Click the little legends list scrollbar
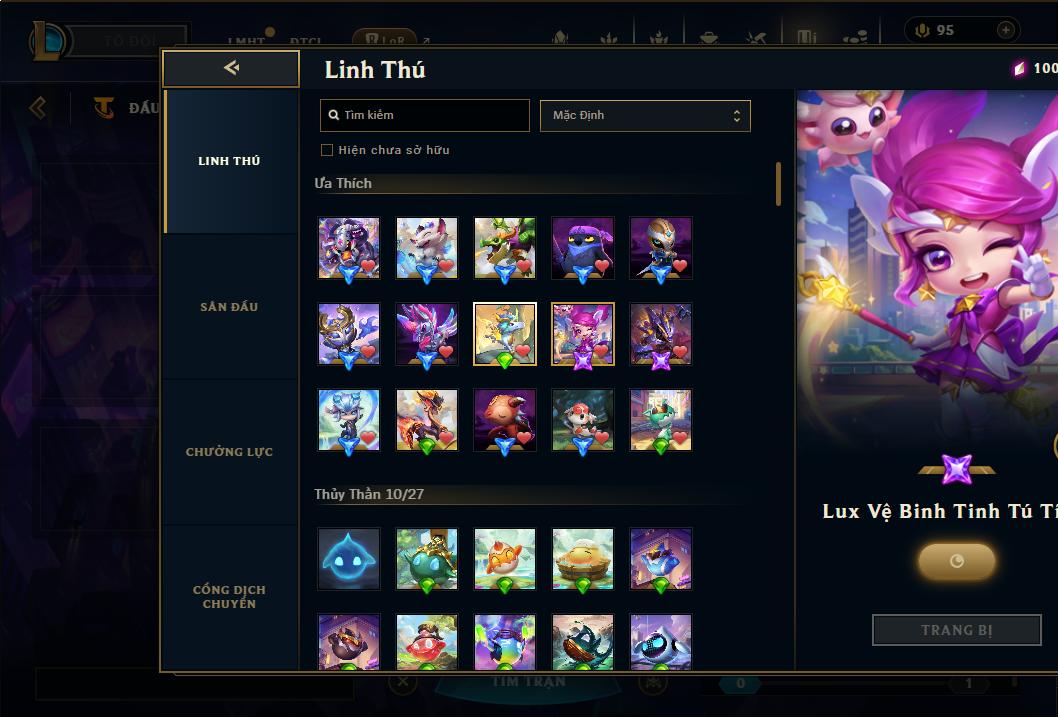 pos(778,183)
